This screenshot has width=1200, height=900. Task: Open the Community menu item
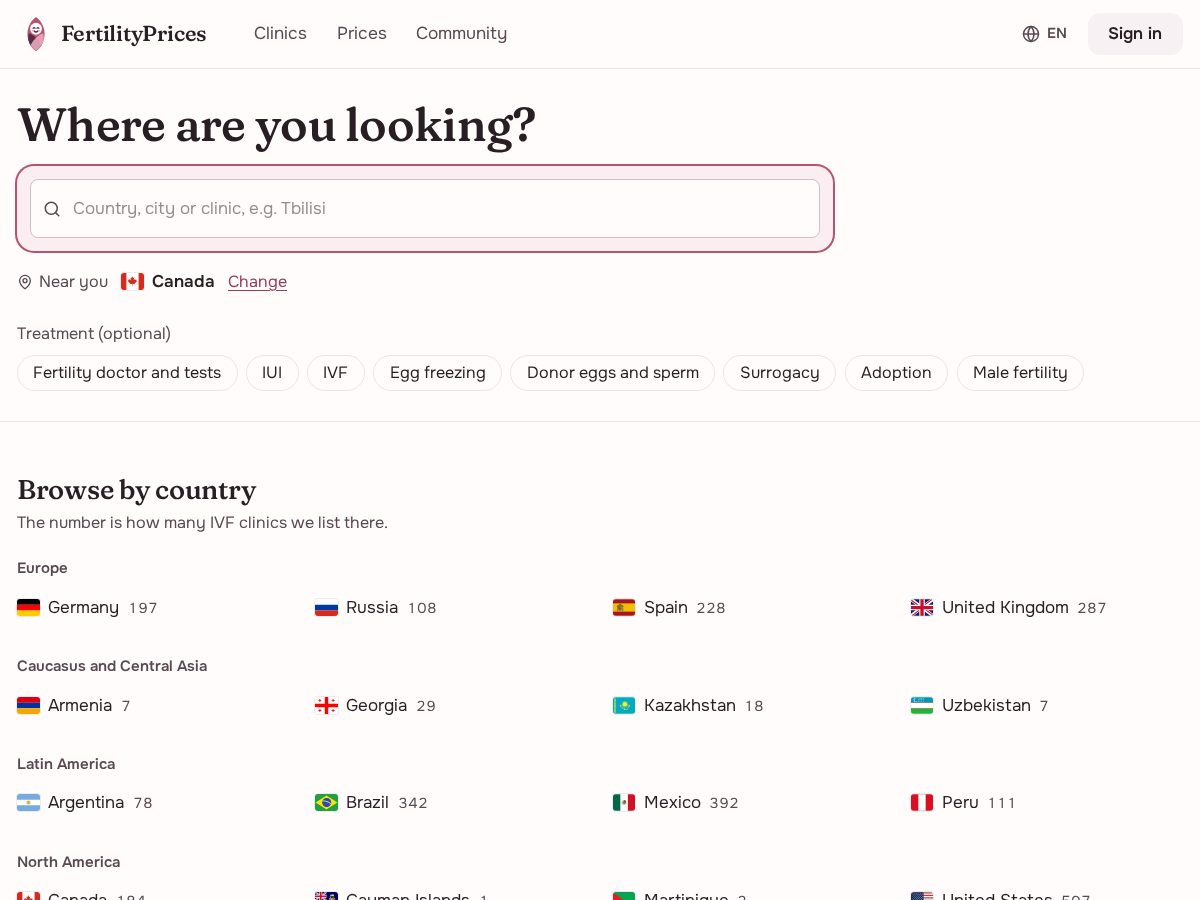(461, 34)
